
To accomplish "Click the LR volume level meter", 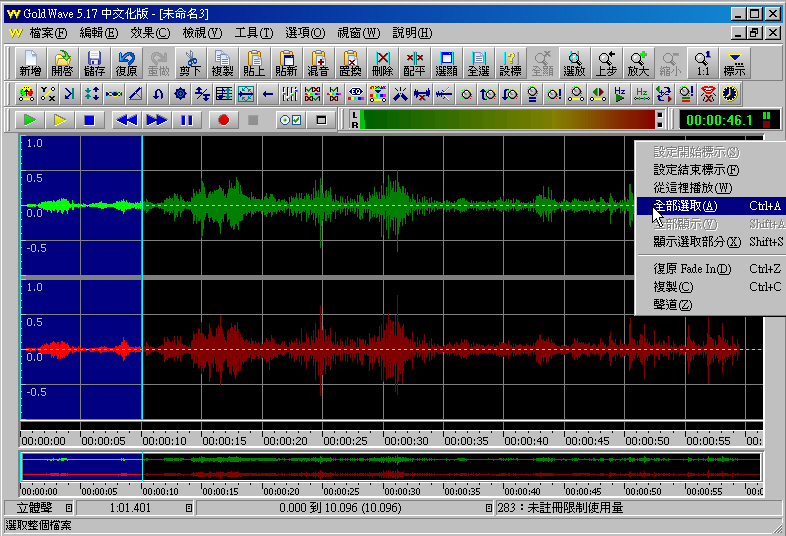I will pos(507,120).
